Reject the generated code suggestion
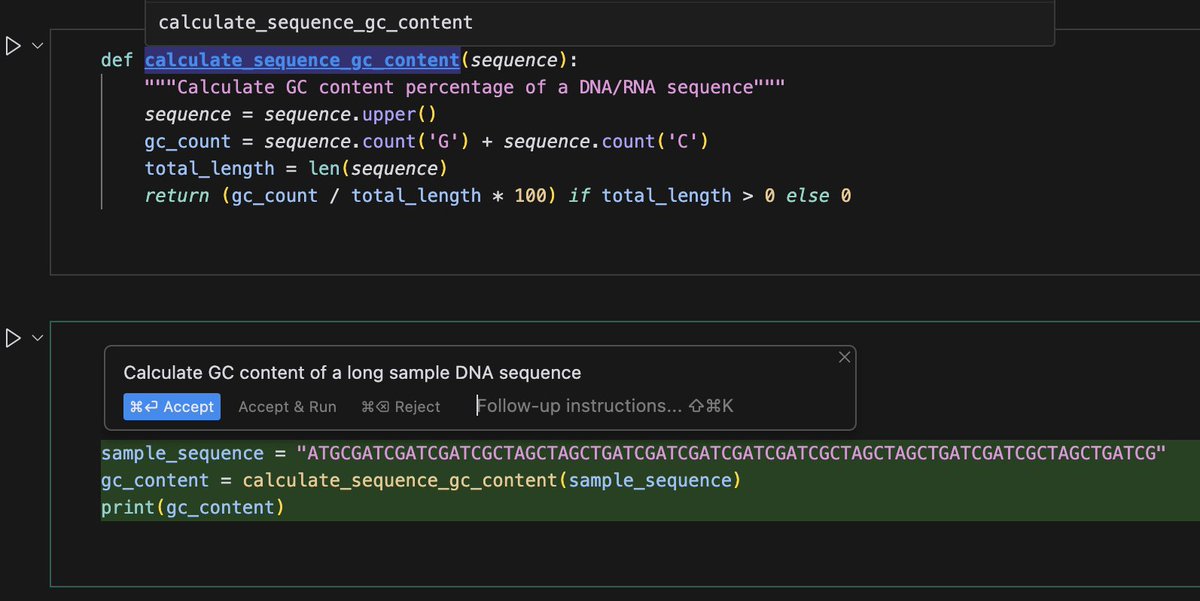 tap(401, 406)
